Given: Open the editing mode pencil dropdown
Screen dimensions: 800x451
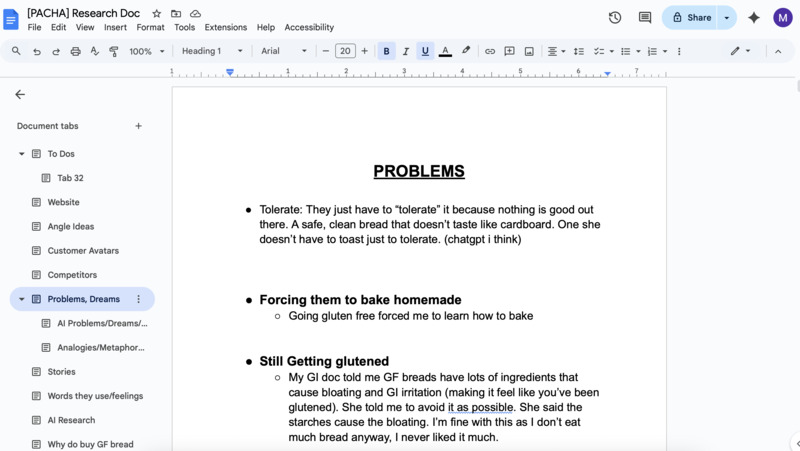Looking at the screenshot, I should coord(740,51).
